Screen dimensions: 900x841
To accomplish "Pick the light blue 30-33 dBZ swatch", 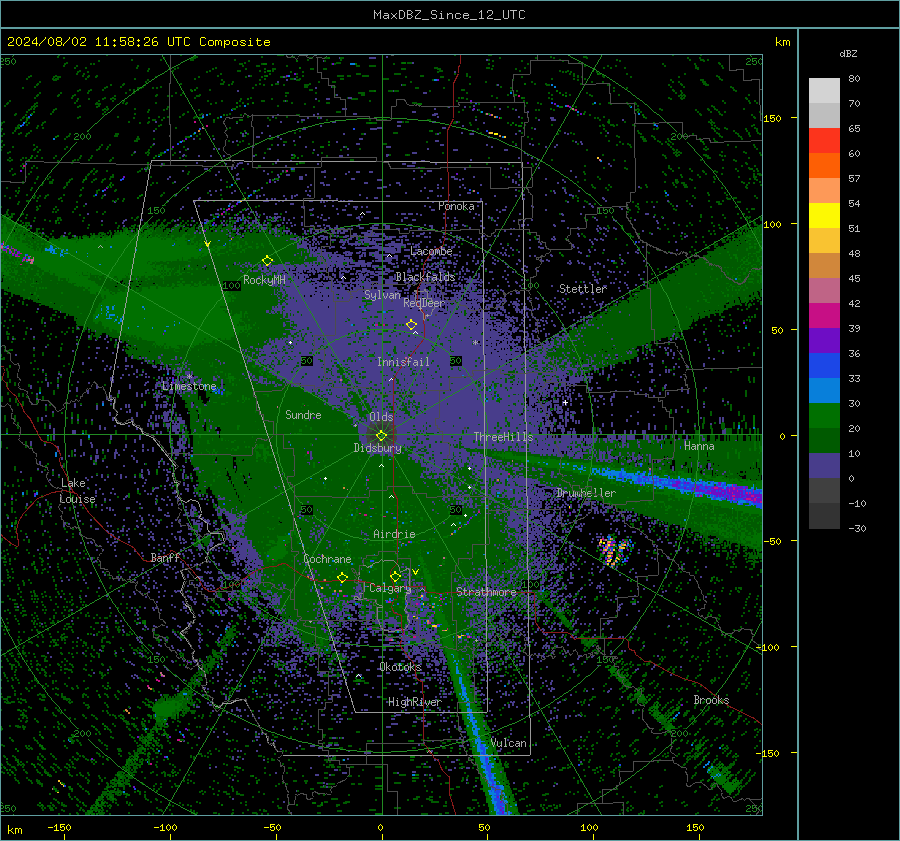I will (824, 390).
